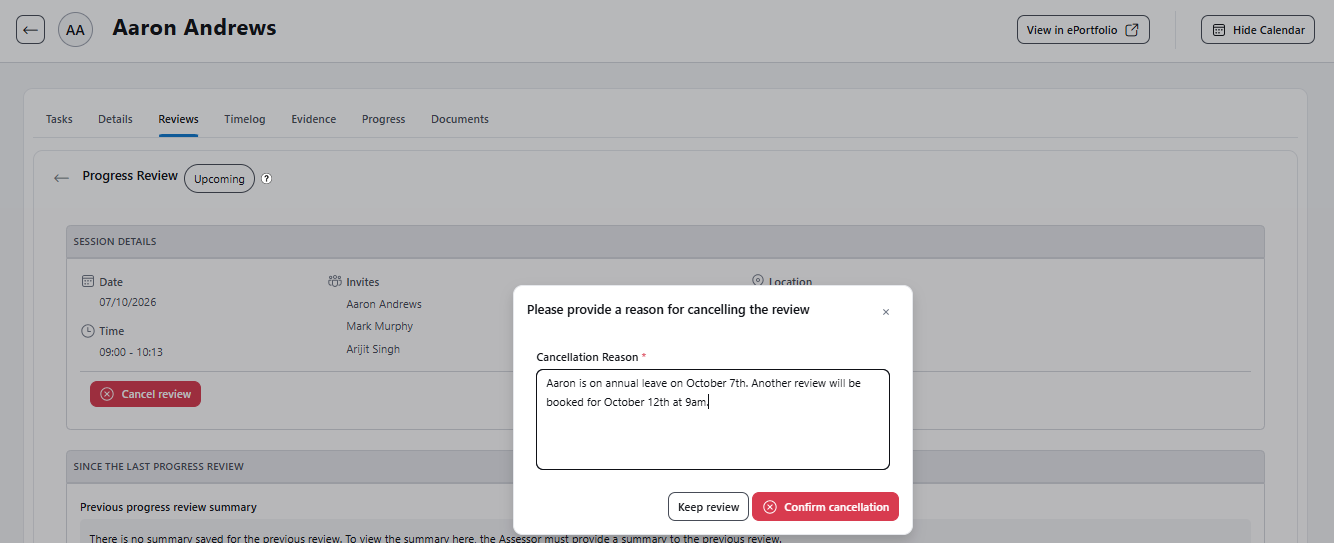Click the SINCE THE LAST PROGRESS REVIEW header

pos(665,466)
